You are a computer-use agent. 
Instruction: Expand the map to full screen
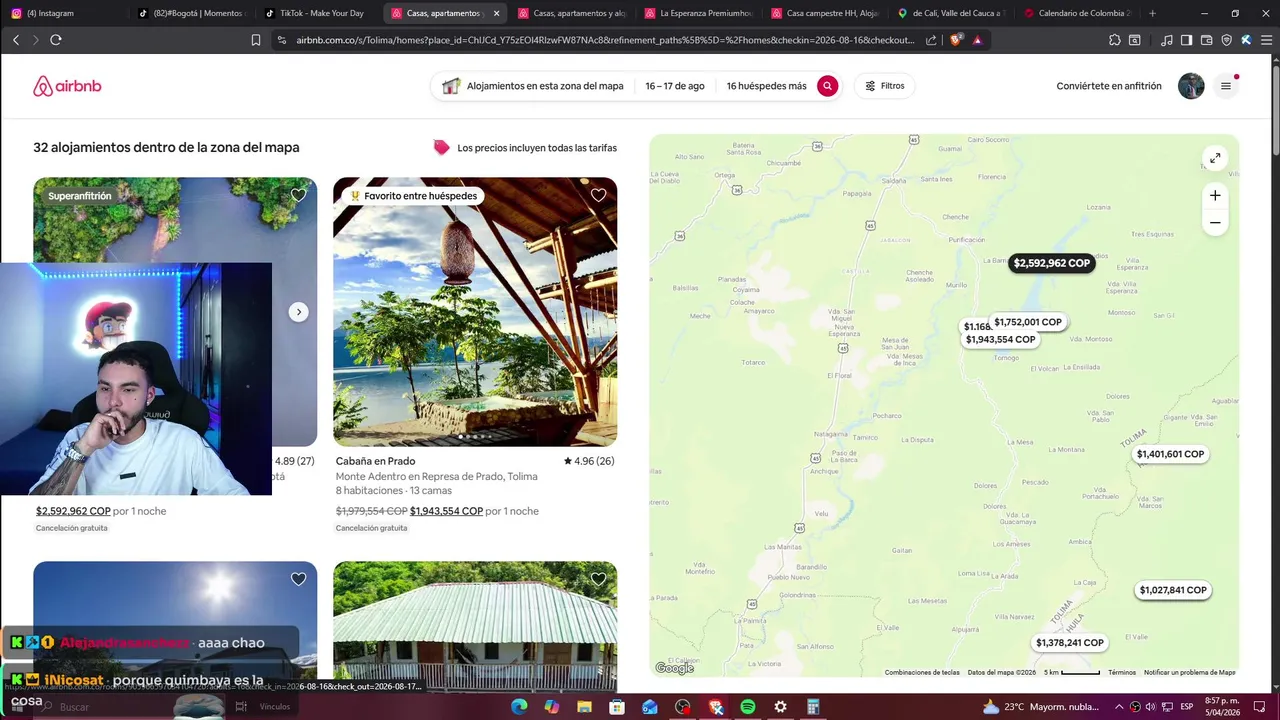1215,158
